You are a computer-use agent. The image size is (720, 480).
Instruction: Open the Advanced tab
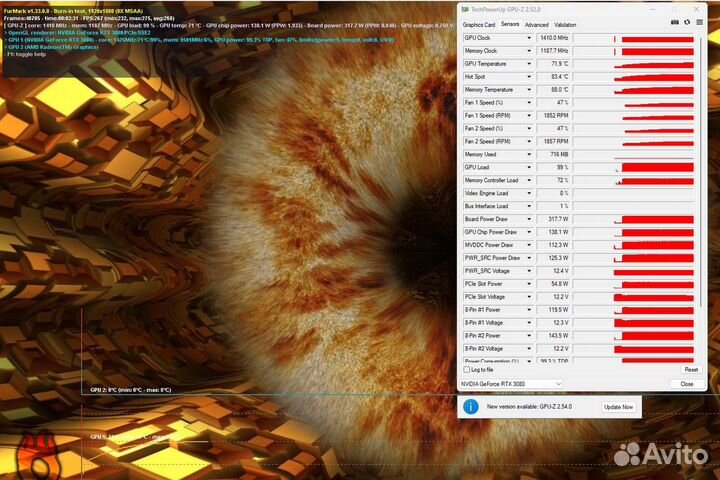click(x=536, y=25)
